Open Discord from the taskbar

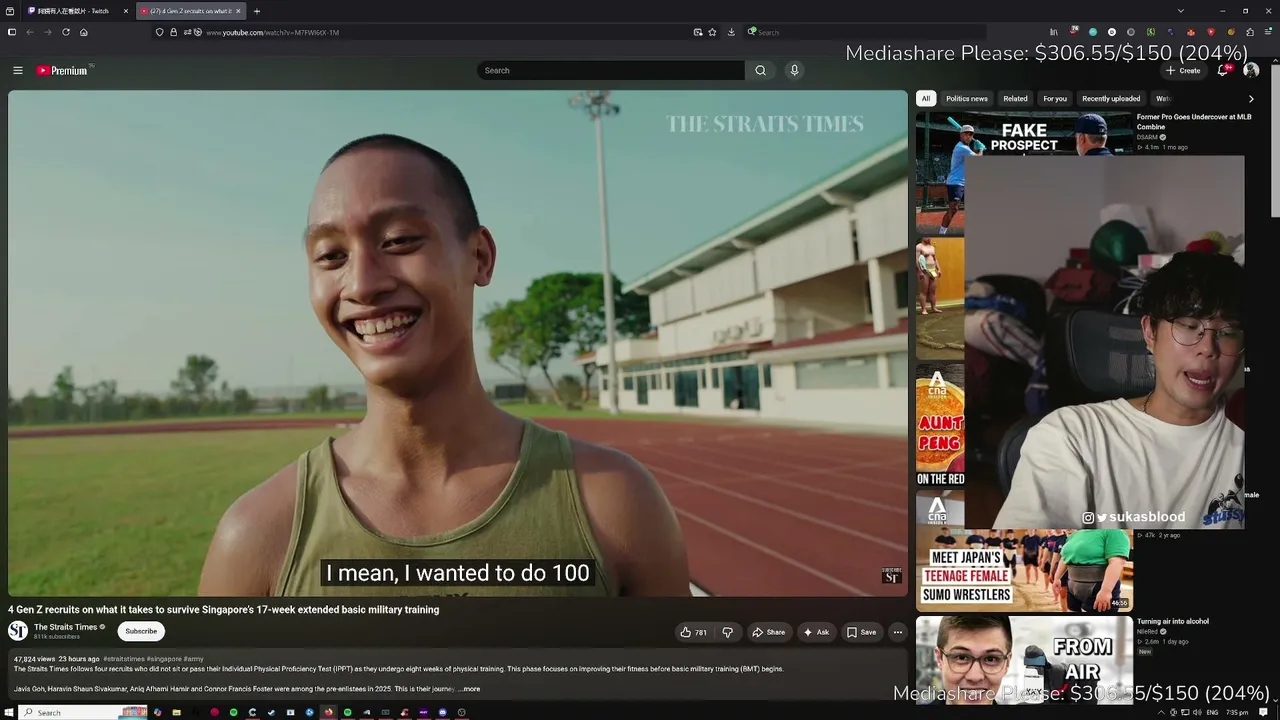[x=443, y=712]
